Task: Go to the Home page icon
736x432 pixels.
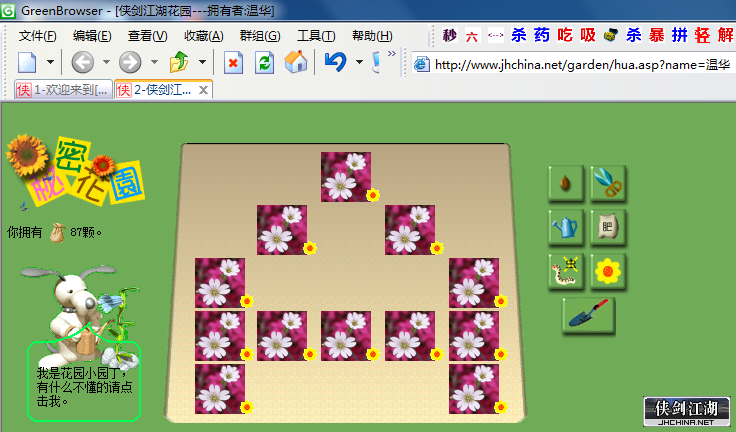Action: [296, 62]
